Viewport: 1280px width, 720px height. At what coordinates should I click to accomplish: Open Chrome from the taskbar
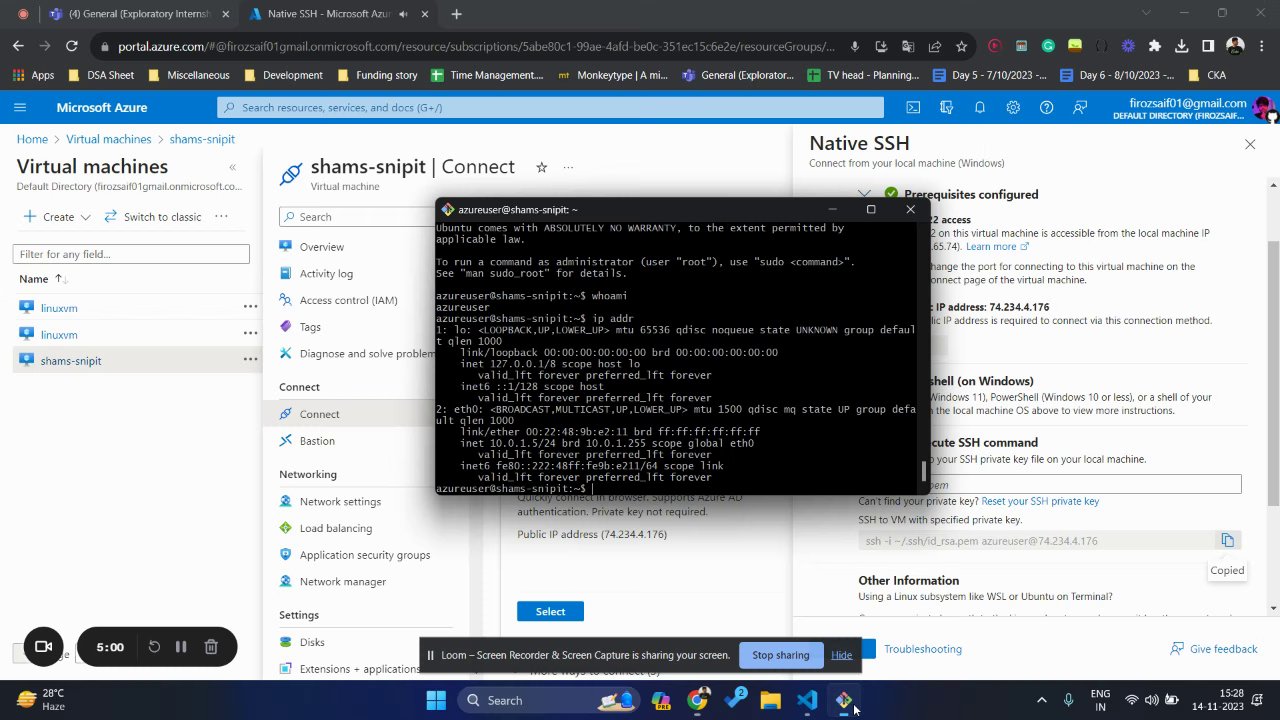point(697,700)
